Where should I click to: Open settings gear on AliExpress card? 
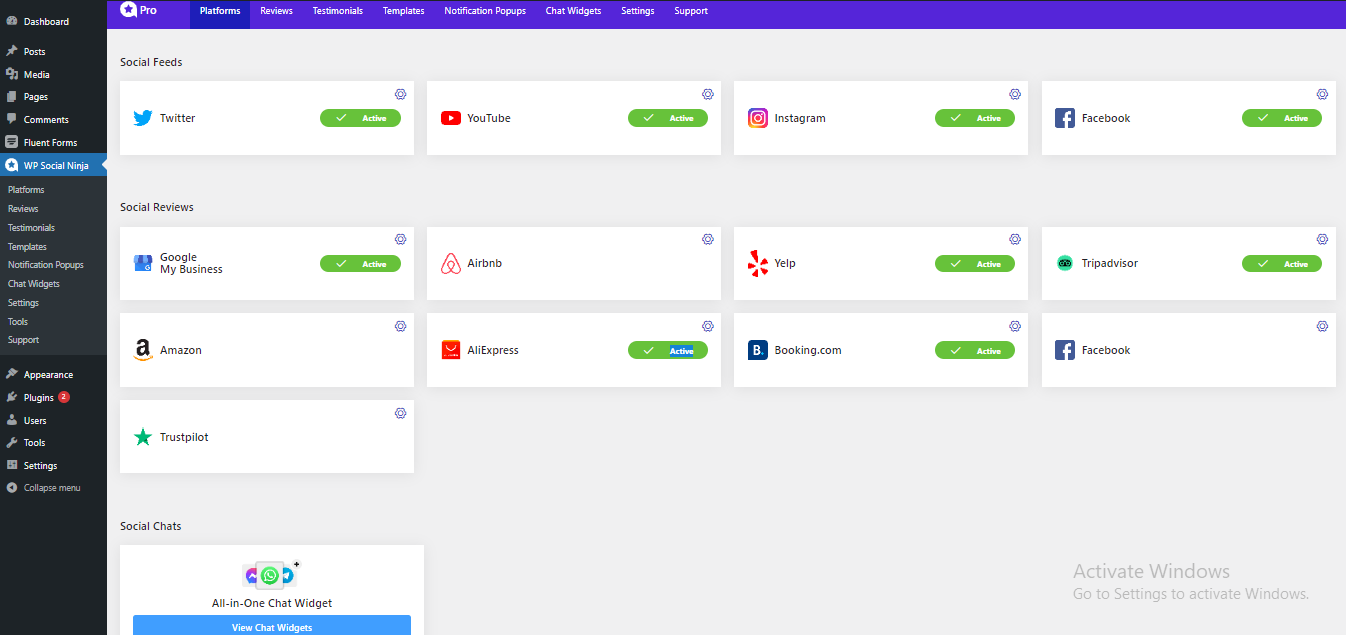707,326
